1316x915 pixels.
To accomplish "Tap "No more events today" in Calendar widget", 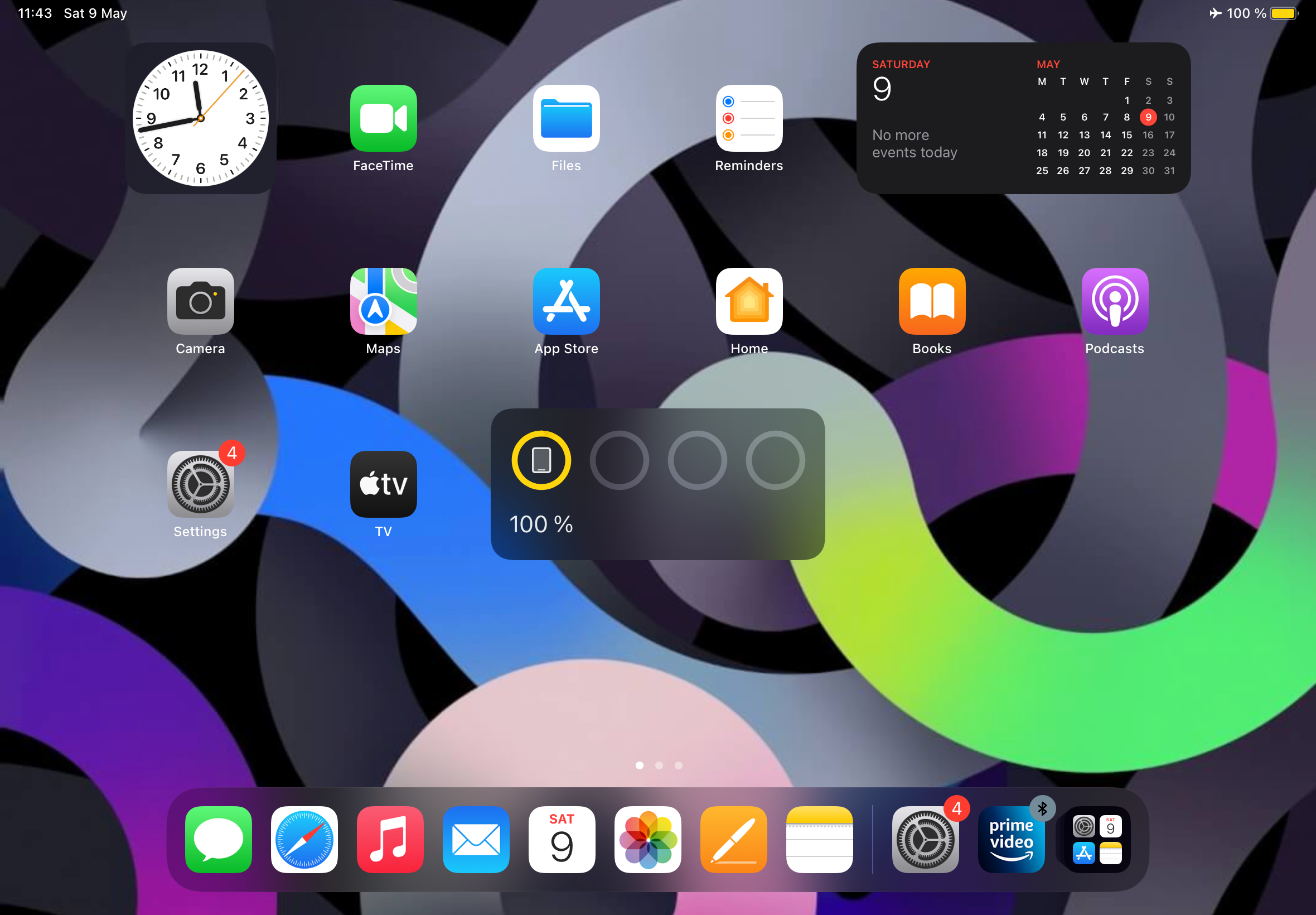I will (x=915, y=143).
